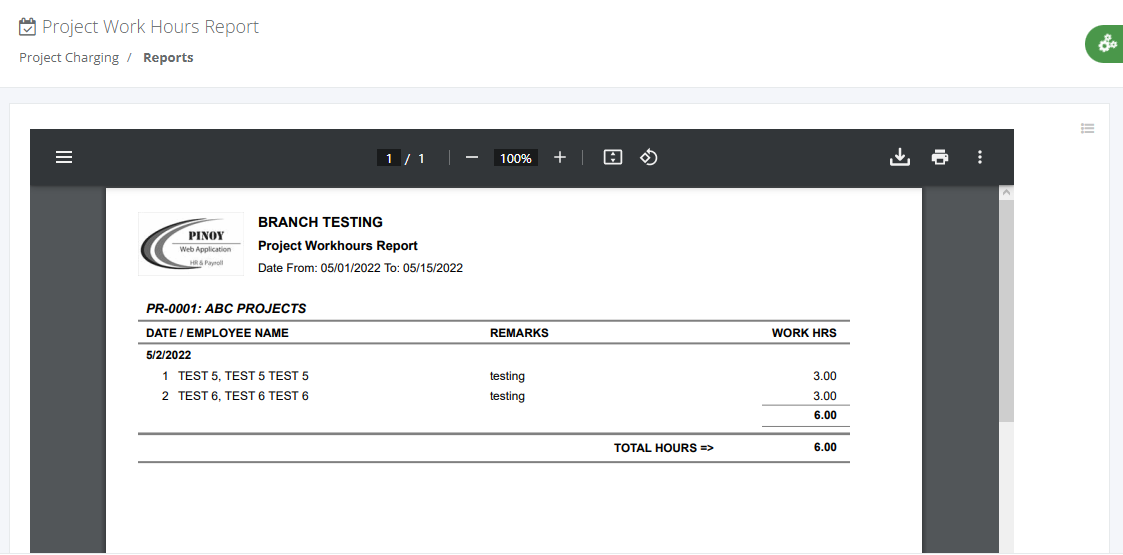This screenshot has width=1123, height=555.
Task: Open the three-dot more actions menu
Action: tap(980, 157)
